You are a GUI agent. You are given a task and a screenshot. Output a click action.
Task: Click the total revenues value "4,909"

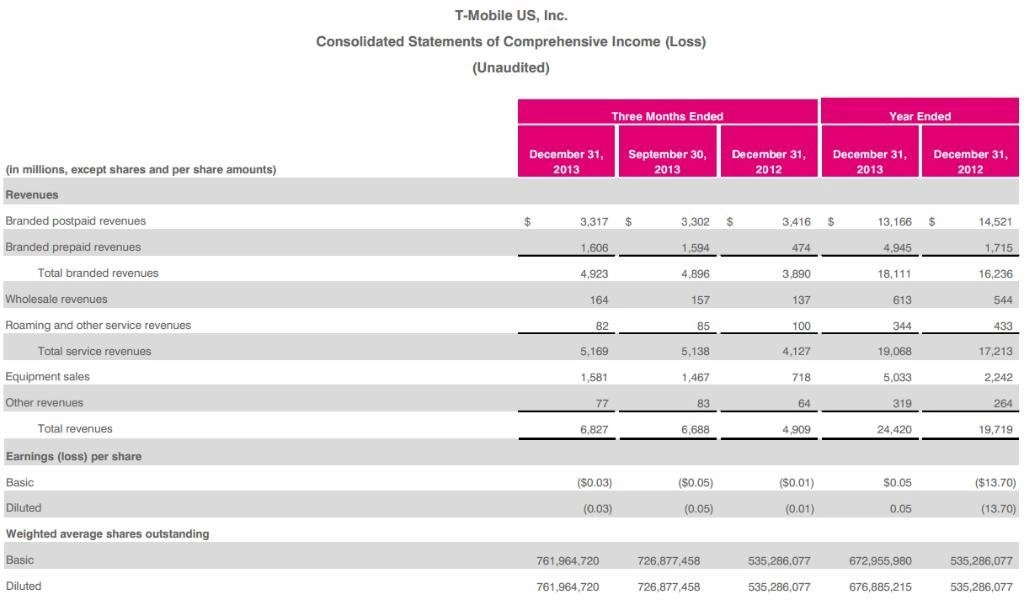[x=796, y=429]
